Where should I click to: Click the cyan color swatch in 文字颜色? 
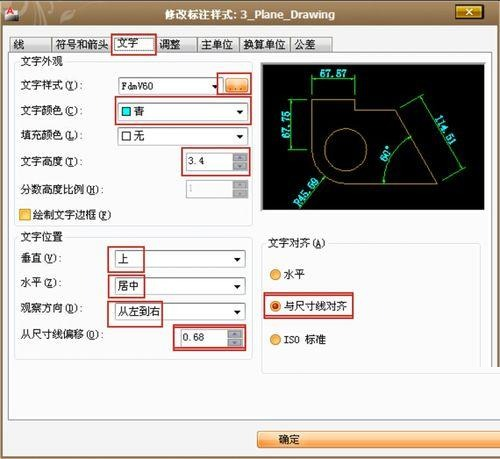pos(126,111)
